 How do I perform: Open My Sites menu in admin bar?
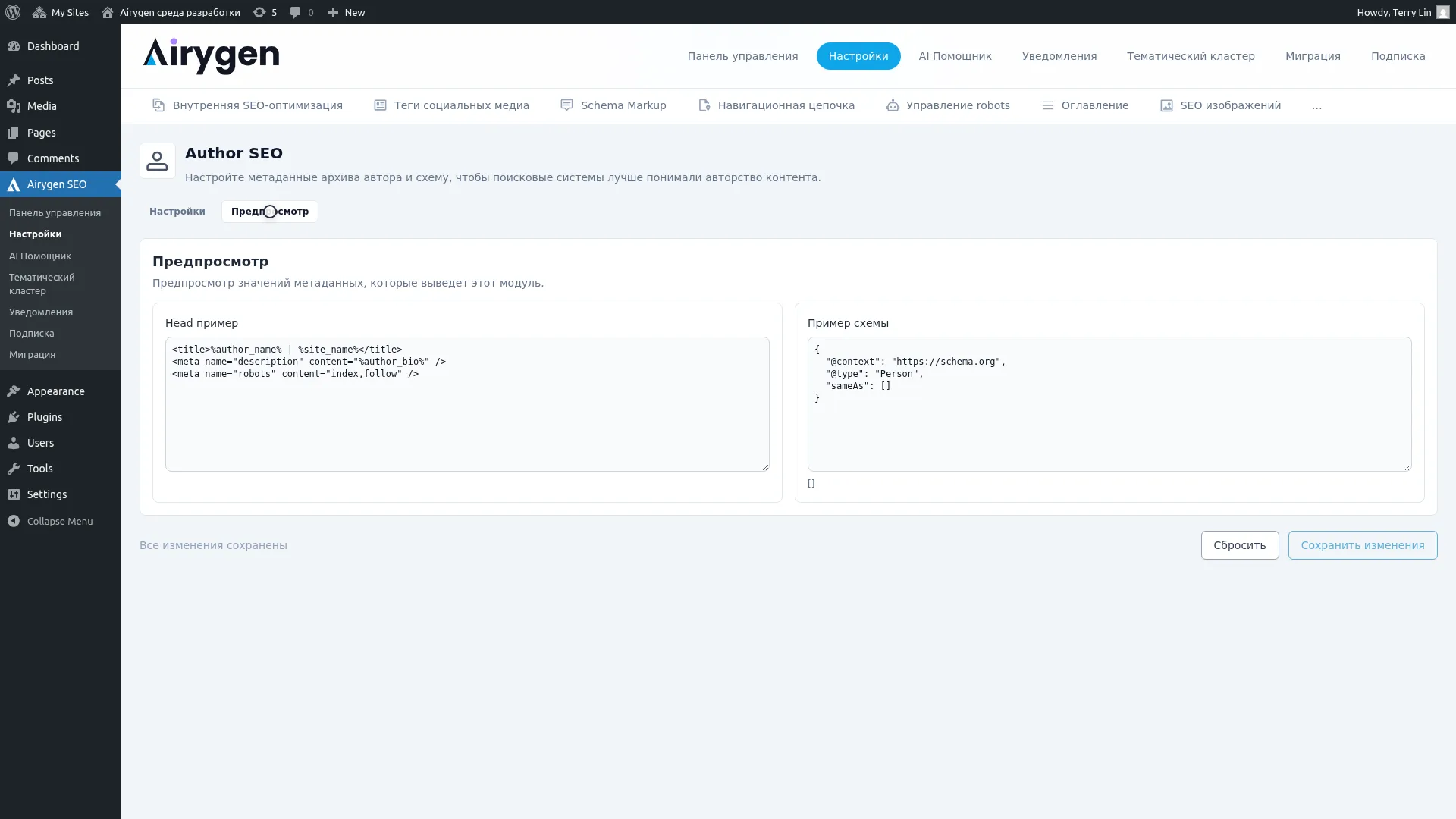(61, 12)
